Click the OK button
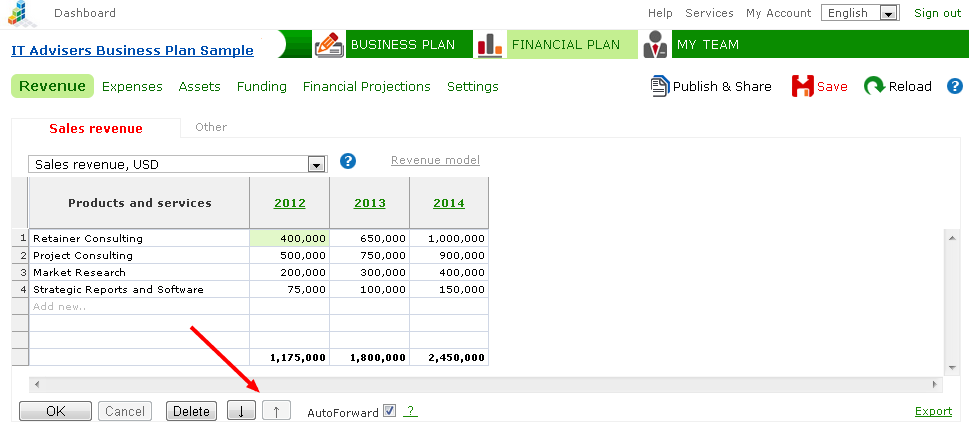Viewport: 969px width, 435px height. 56,411
